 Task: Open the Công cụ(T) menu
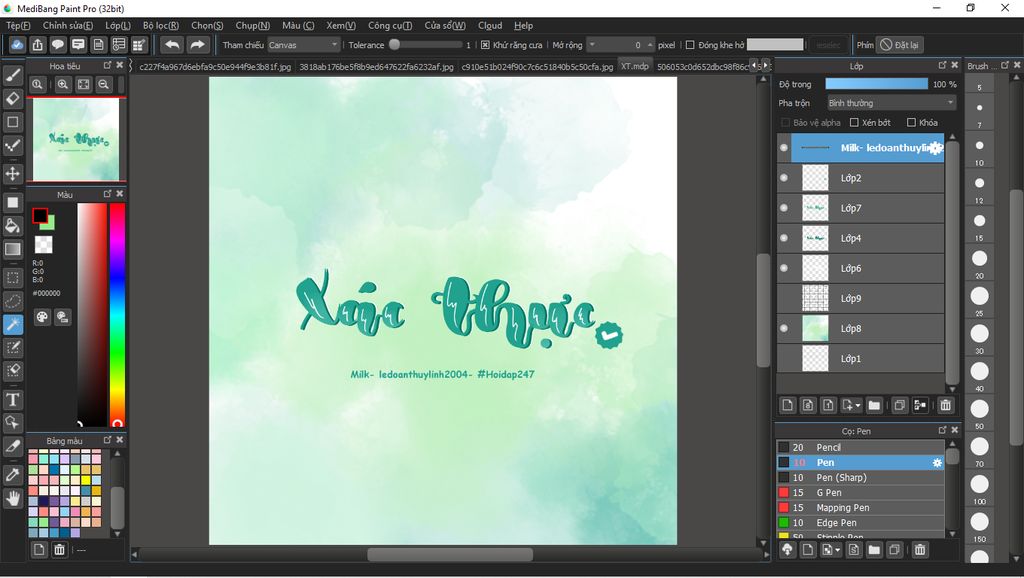(x=390, y=25)
